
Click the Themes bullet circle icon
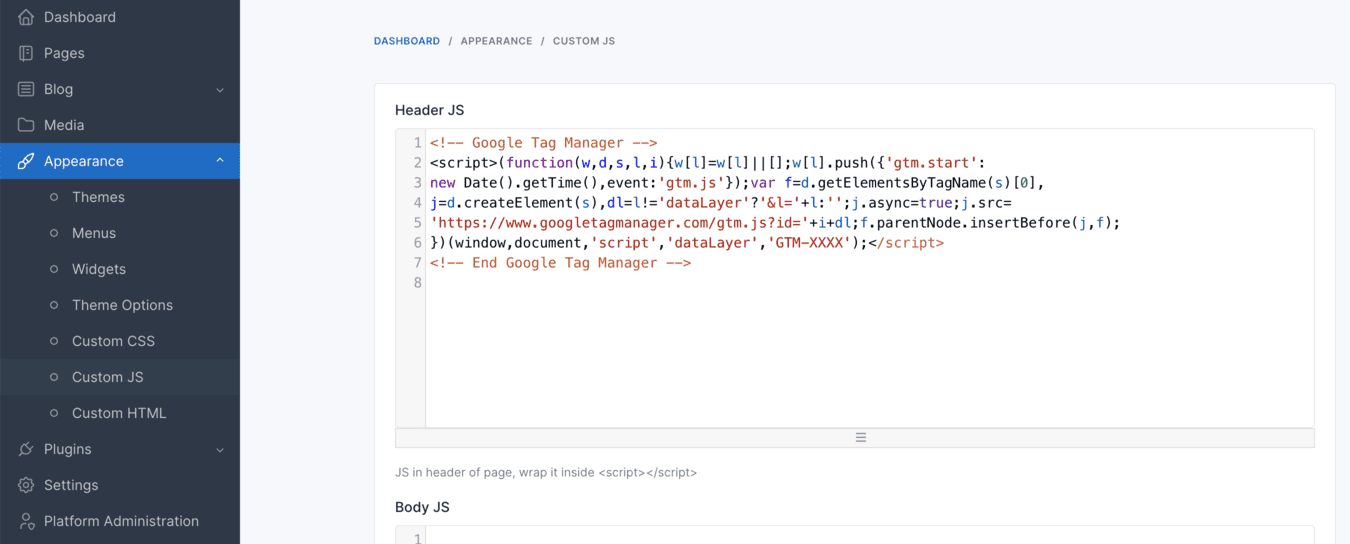pyautogui.click(x=54, y=197)
